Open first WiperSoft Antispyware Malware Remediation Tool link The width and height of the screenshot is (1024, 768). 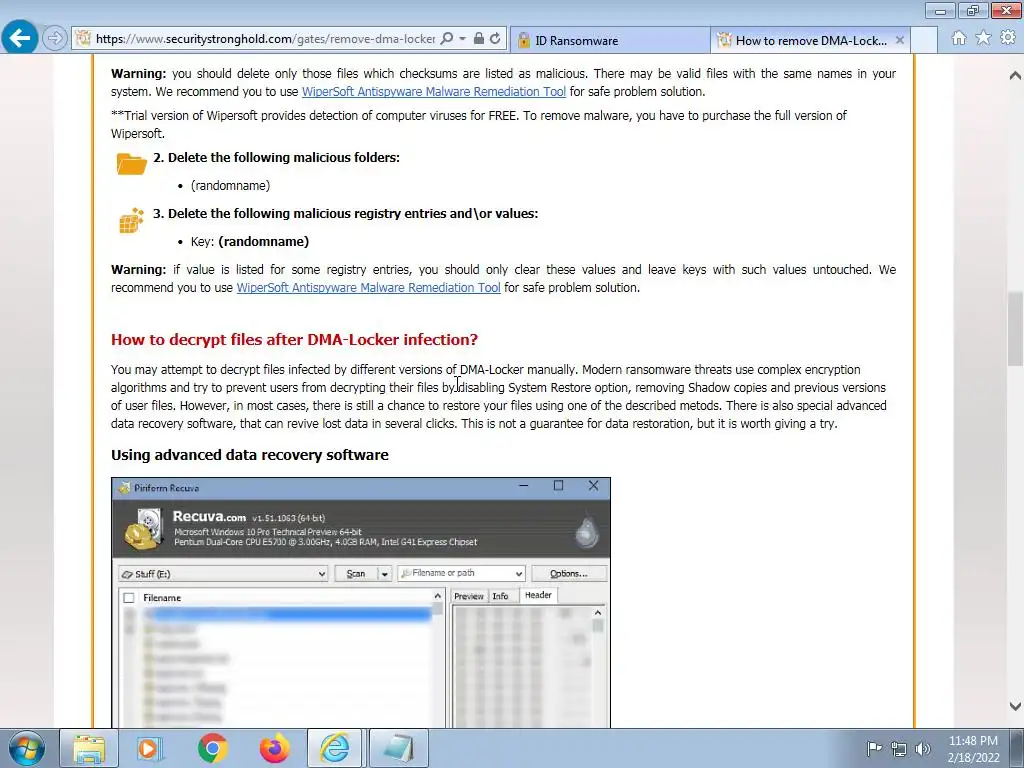434,91
